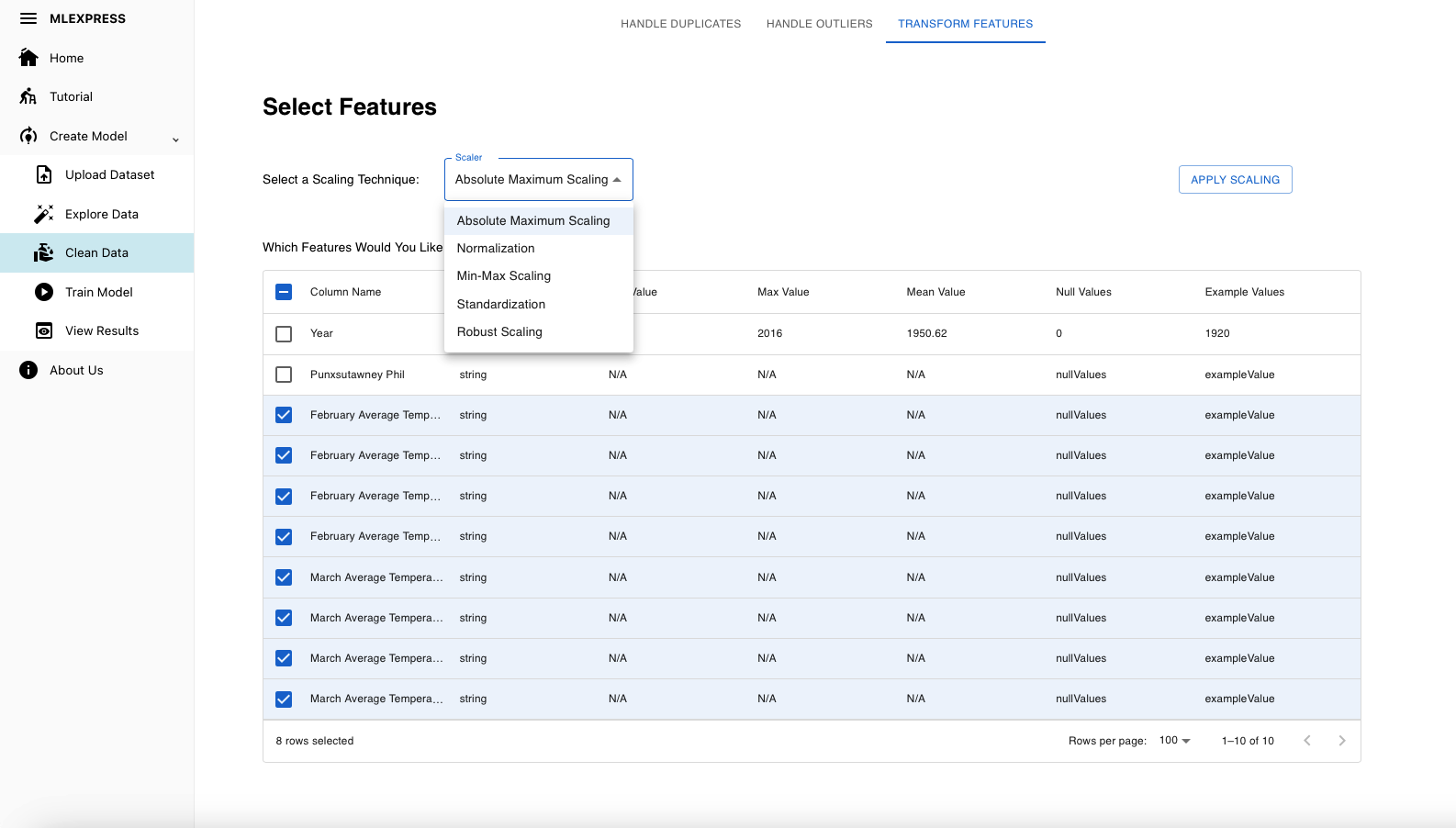The image size is (1456, 828).
Task: Check the Year row checkbox
Action: tap(284, 334)
